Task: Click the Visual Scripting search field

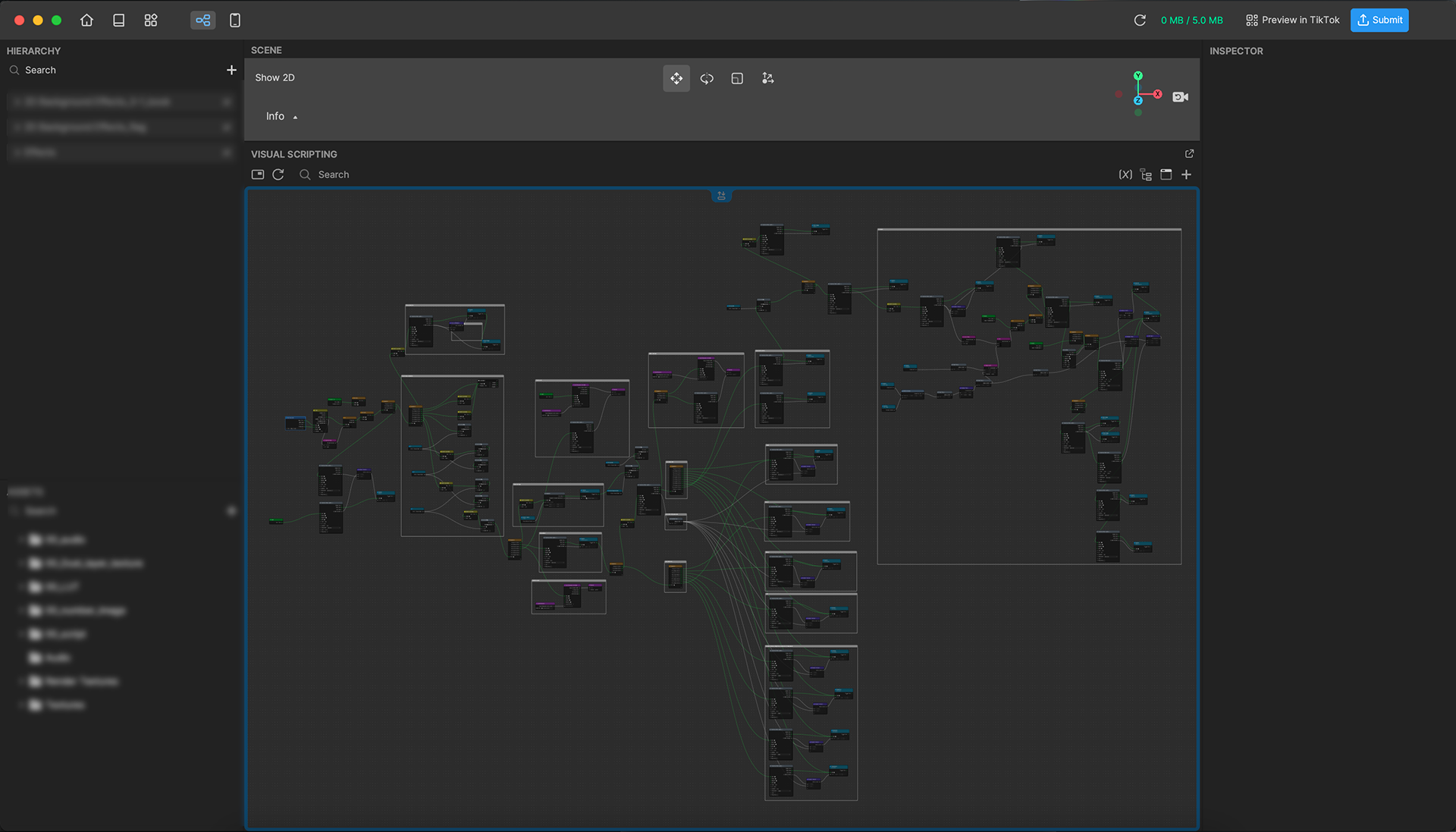Action: 325,175
